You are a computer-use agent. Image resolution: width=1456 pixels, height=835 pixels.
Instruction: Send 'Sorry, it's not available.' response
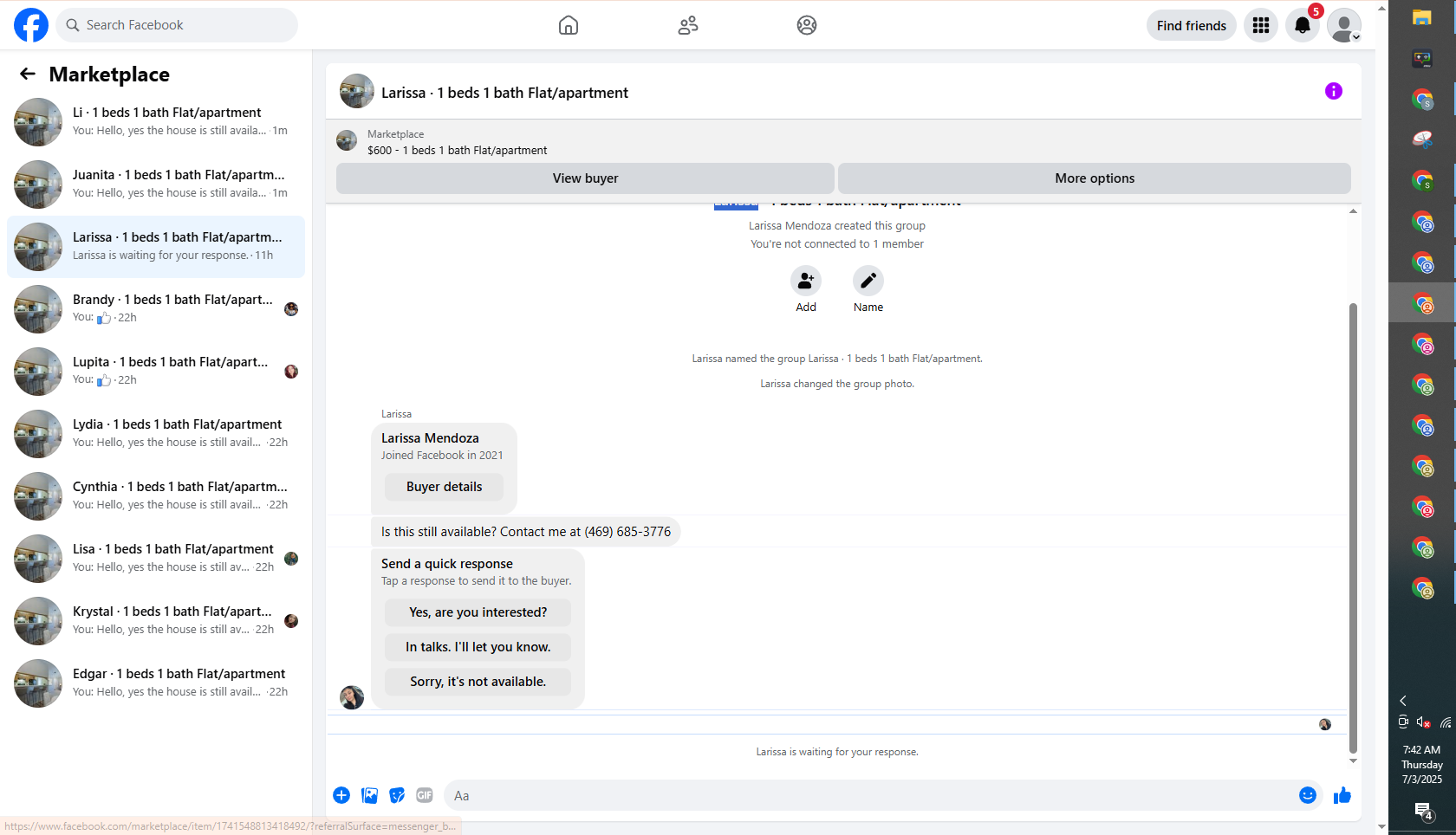[478, 682]
